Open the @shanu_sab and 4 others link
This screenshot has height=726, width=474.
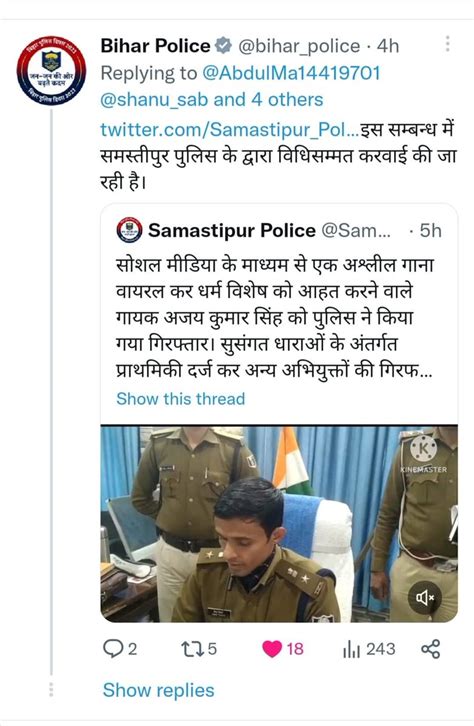coord(212,100)
